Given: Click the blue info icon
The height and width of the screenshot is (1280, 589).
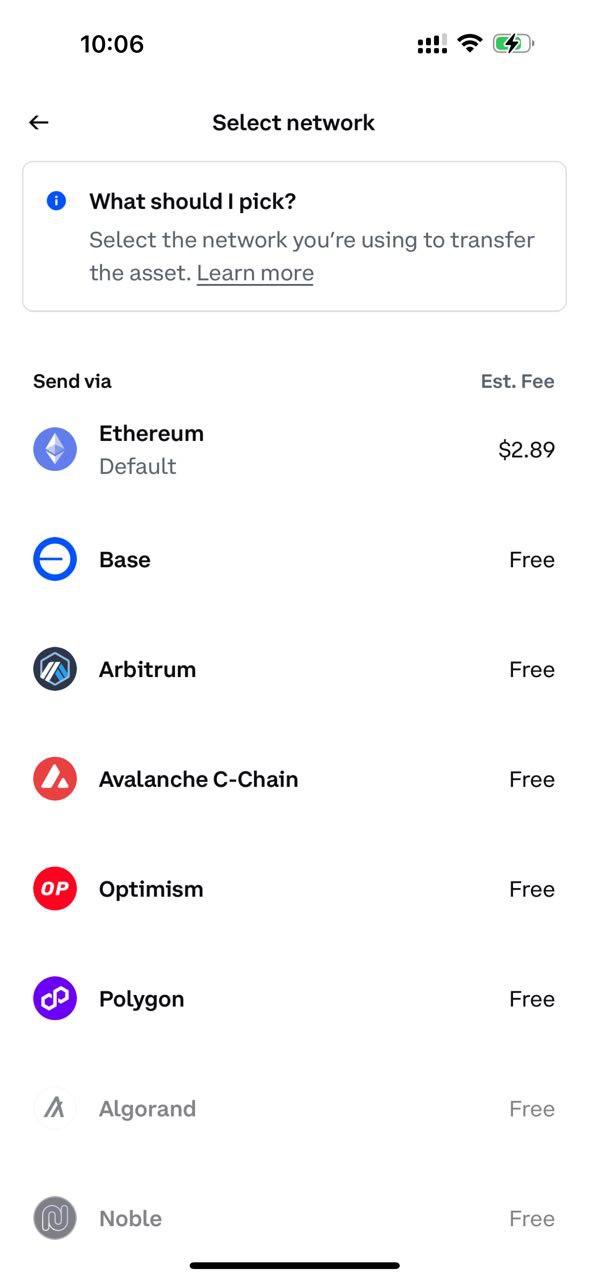Looking at the screenshot, I should tap(56, 201).
